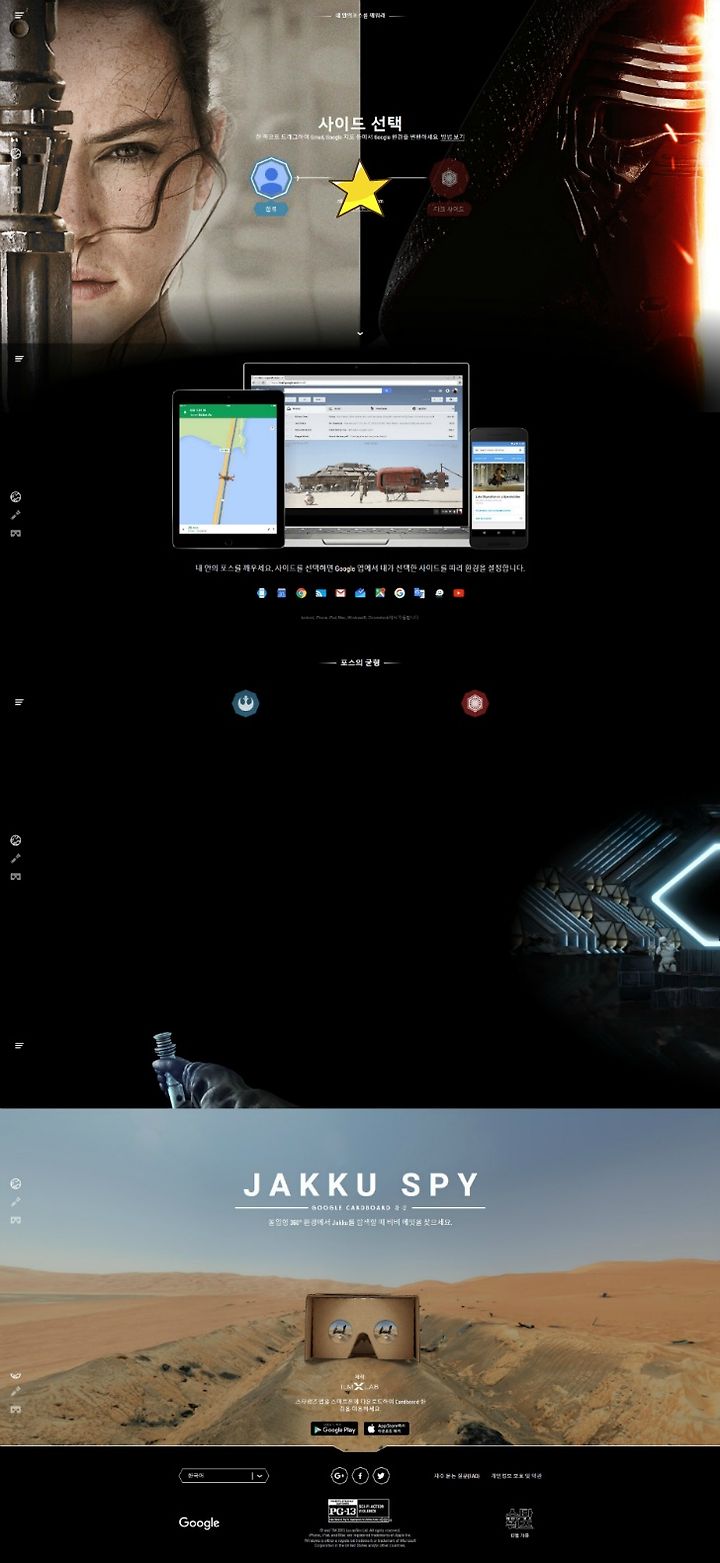Click the Google Translate app icon

[x=419, y=593]
